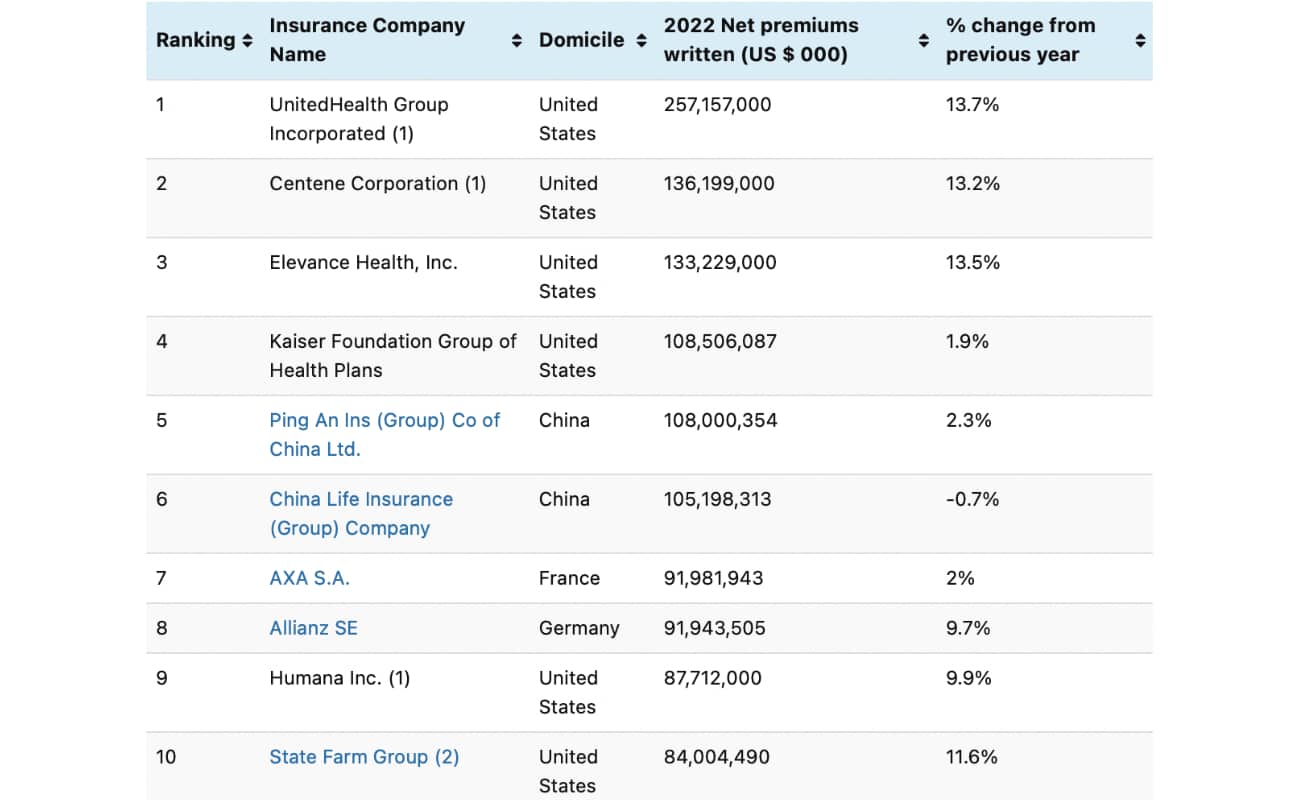Select the row for UnitedHealth Group Incorporated
This screenshot has height=800, width=1300.
click(650, 118)
